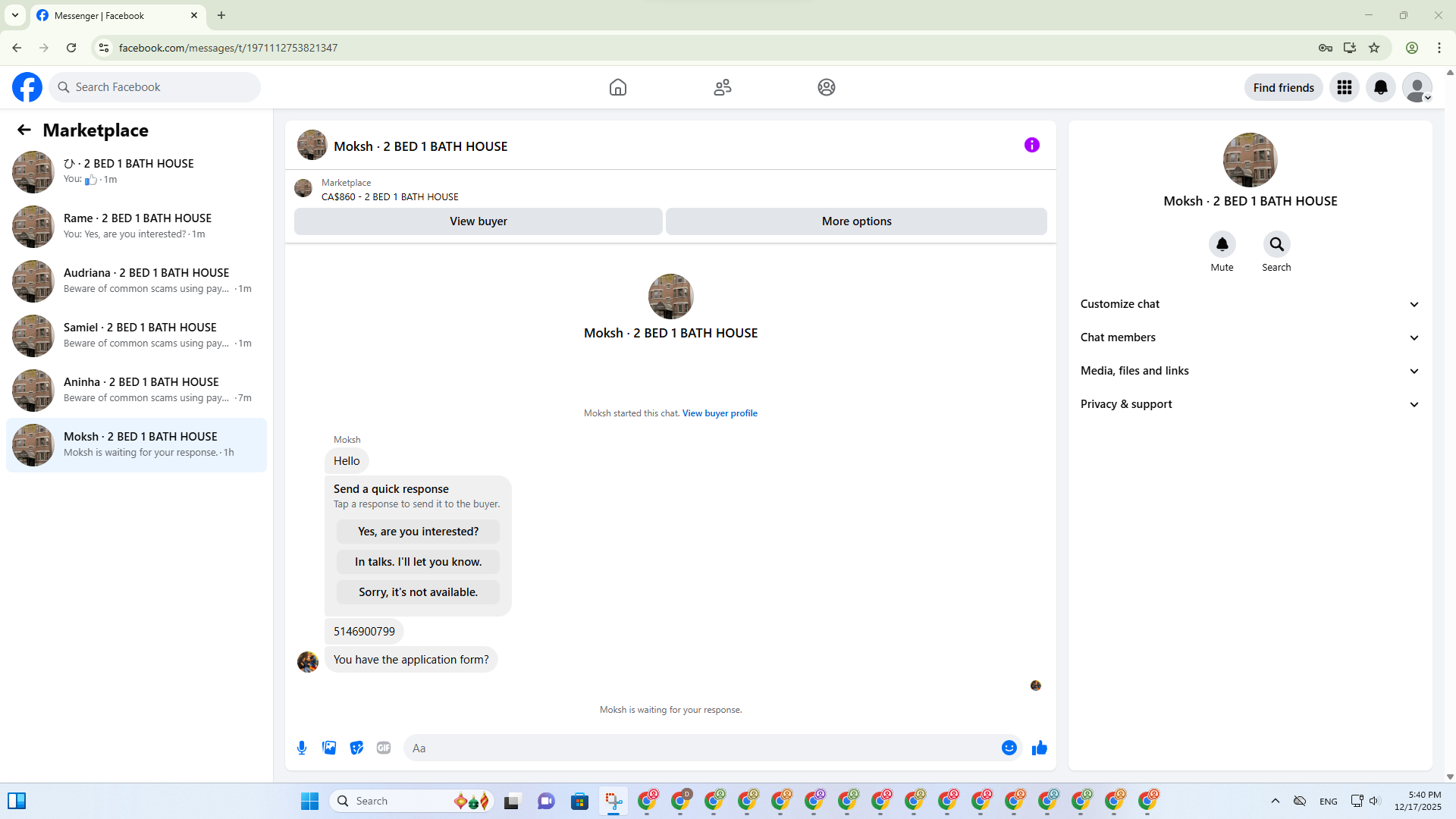Screen dimensions: 1456x819
Task: Open the GIF picker icon
Action: point(384,748)
